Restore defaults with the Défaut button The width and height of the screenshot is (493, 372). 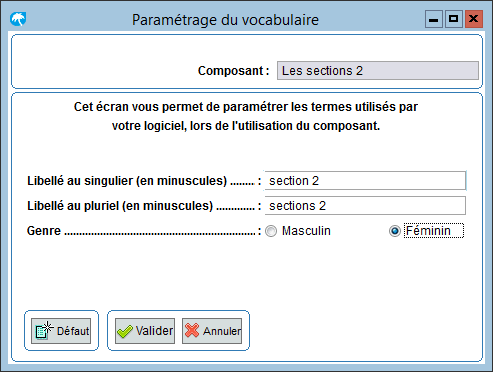click(61, 331)
